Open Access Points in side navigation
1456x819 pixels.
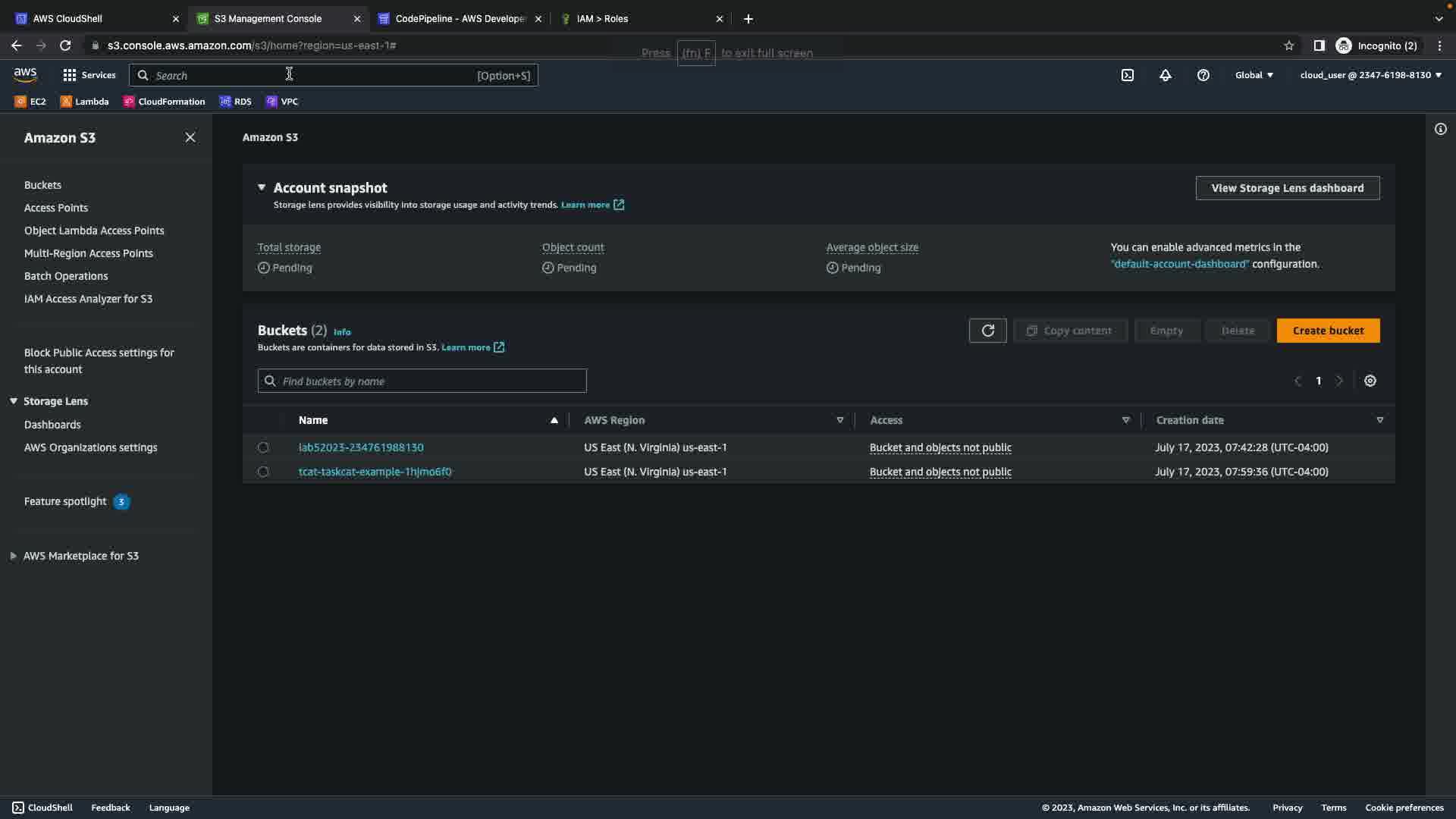[x=56, y=208]
